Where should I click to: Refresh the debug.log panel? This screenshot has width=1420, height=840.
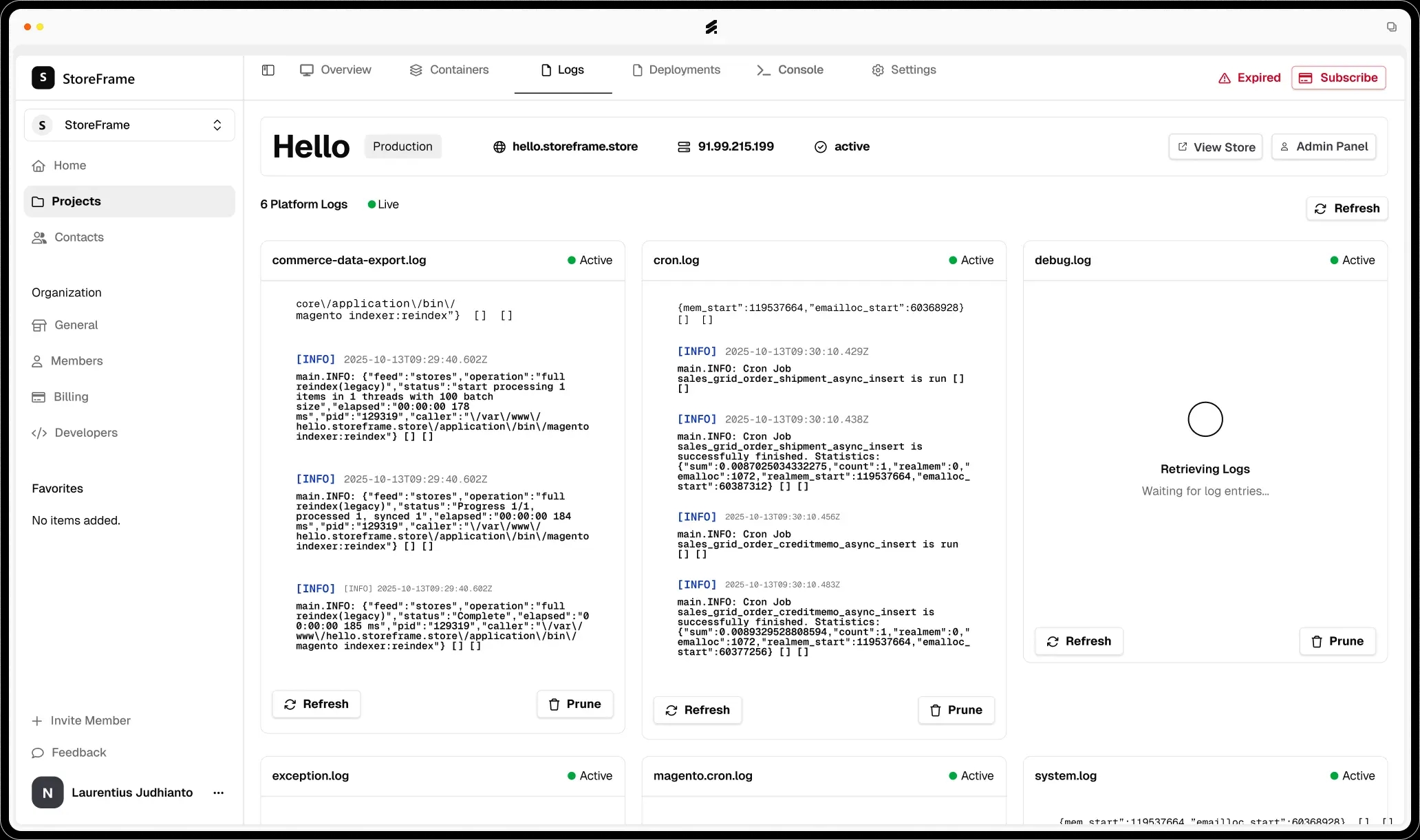point(1079,641)
